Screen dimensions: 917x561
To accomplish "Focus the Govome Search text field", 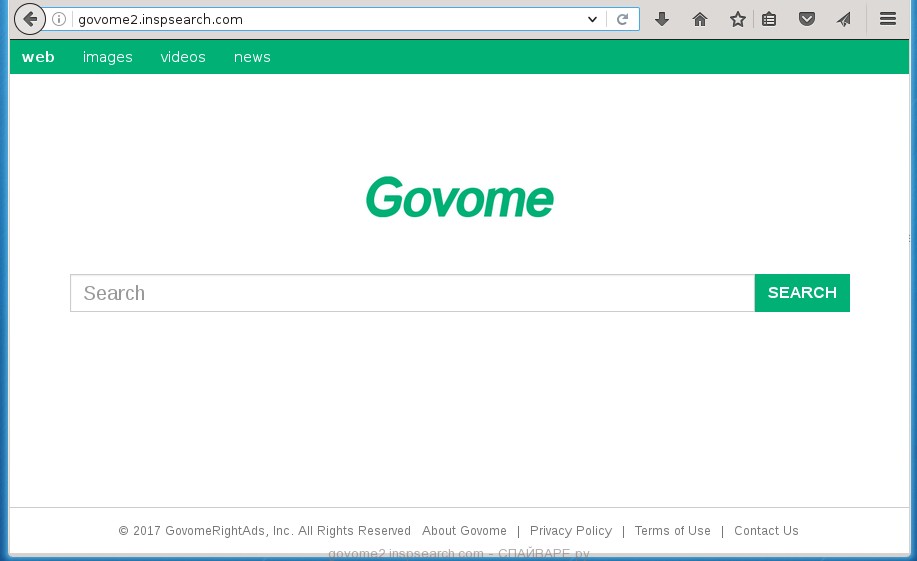I will tap(412, 293).
